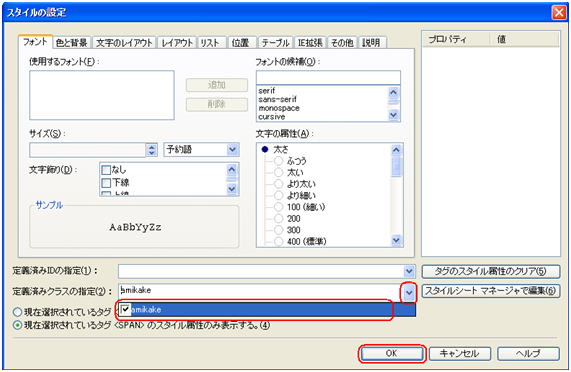Tick the 下線 underline checkbox
Image resolution: width=571 pixels, height=372 pixels.
[x=106, y=183]
